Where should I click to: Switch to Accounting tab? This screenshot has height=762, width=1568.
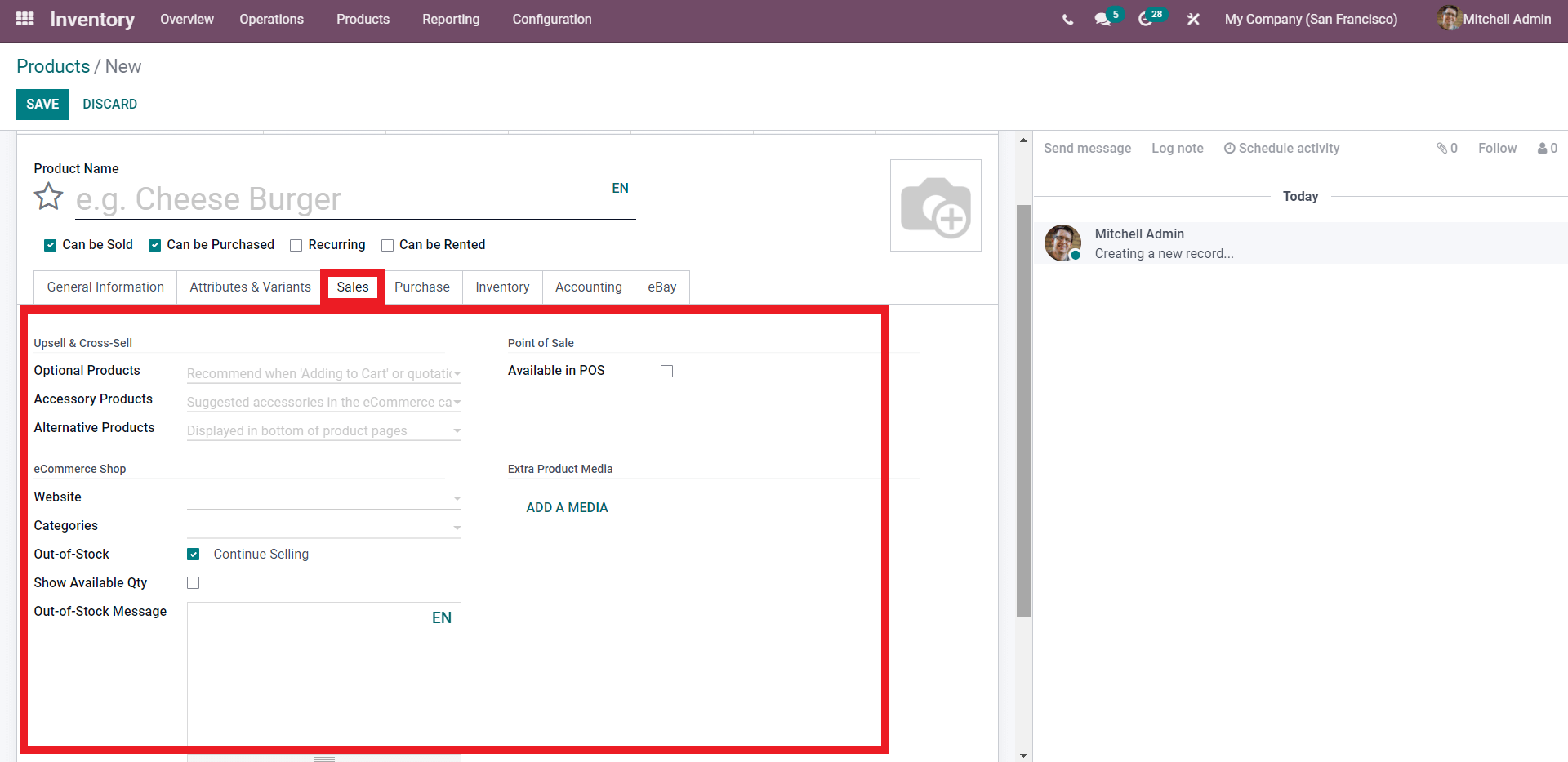pyautogui.click(x=589, y=287)
